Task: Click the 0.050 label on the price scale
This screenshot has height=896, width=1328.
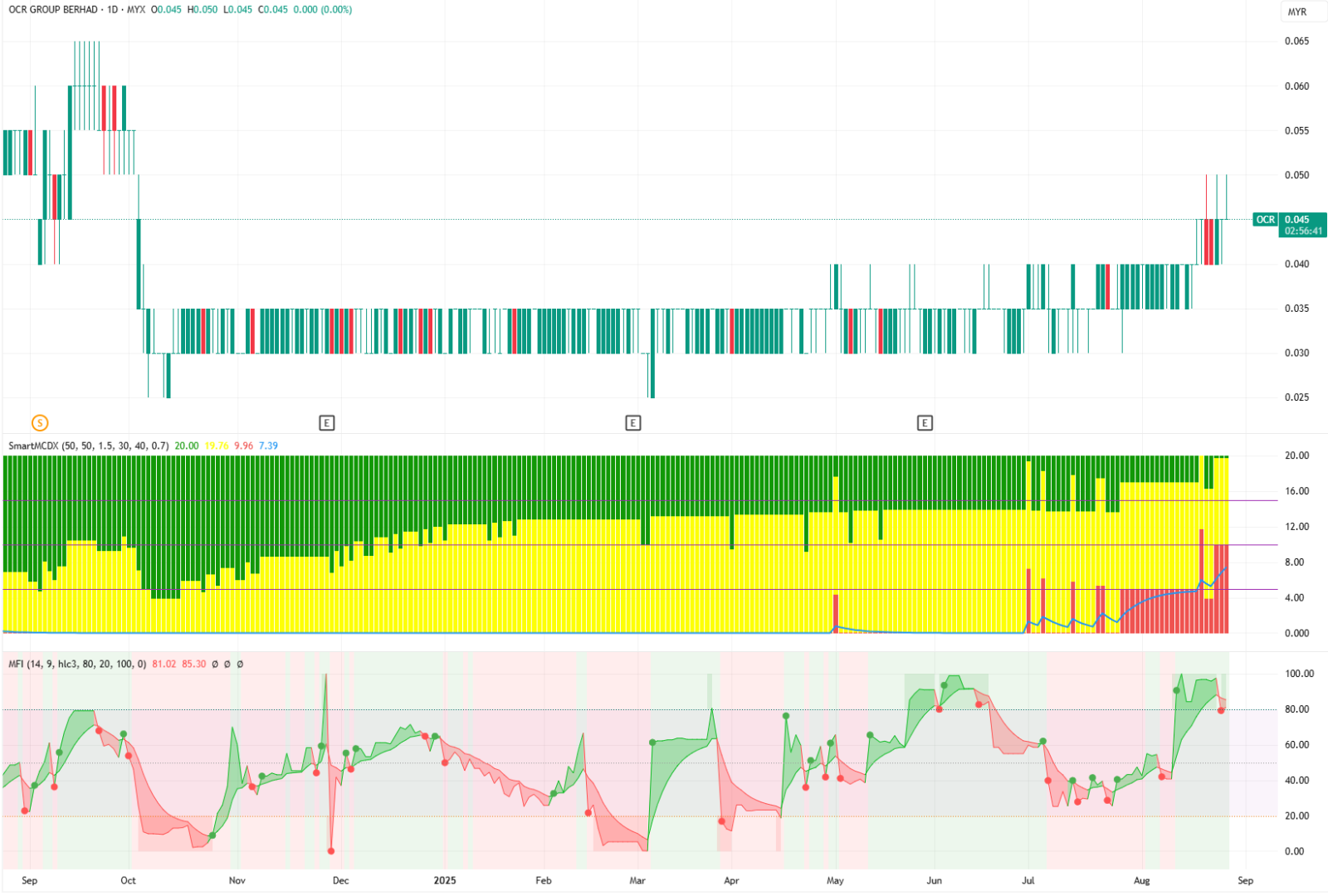Action: point(1296,175)
